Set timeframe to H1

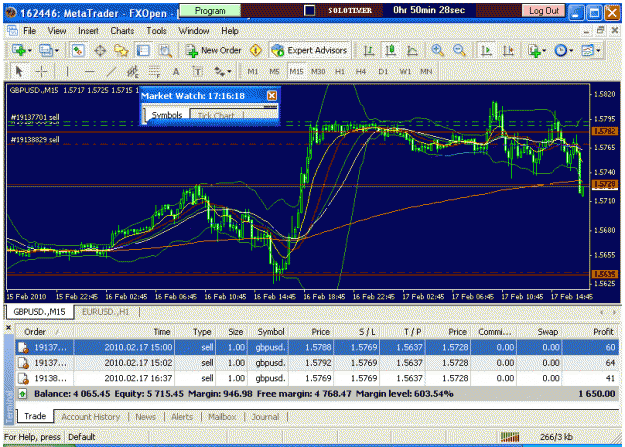tap(340, 72)
